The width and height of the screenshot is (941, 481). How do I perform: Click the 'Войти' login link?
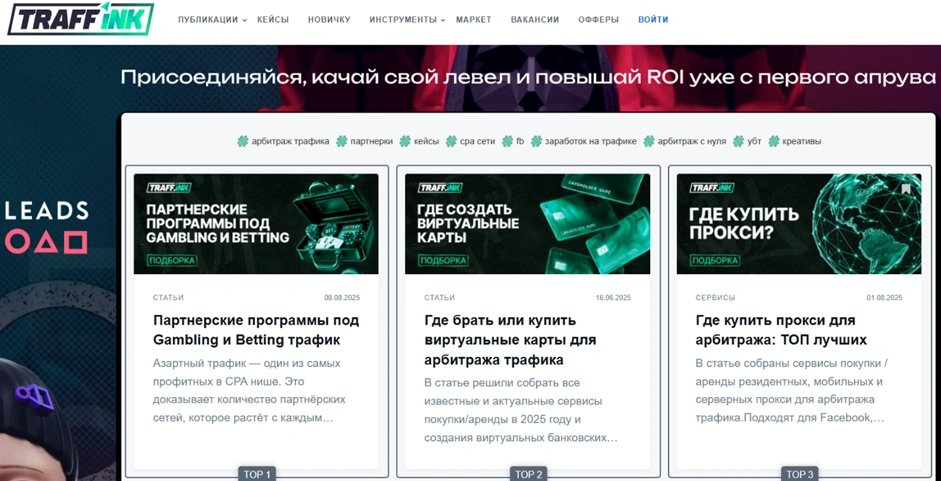[653, 20]
